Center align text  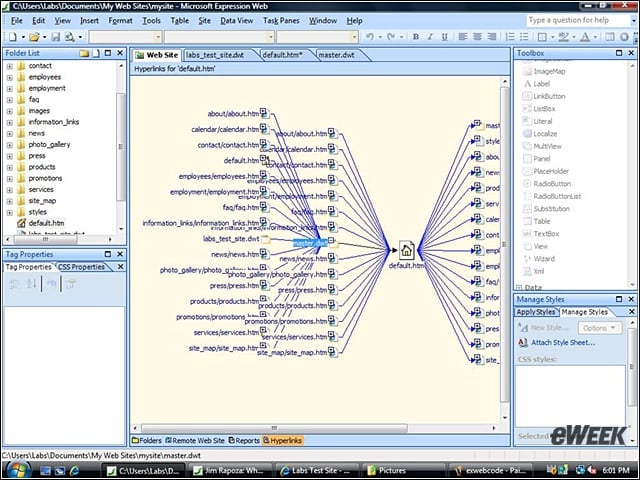[x=477, y=37]
